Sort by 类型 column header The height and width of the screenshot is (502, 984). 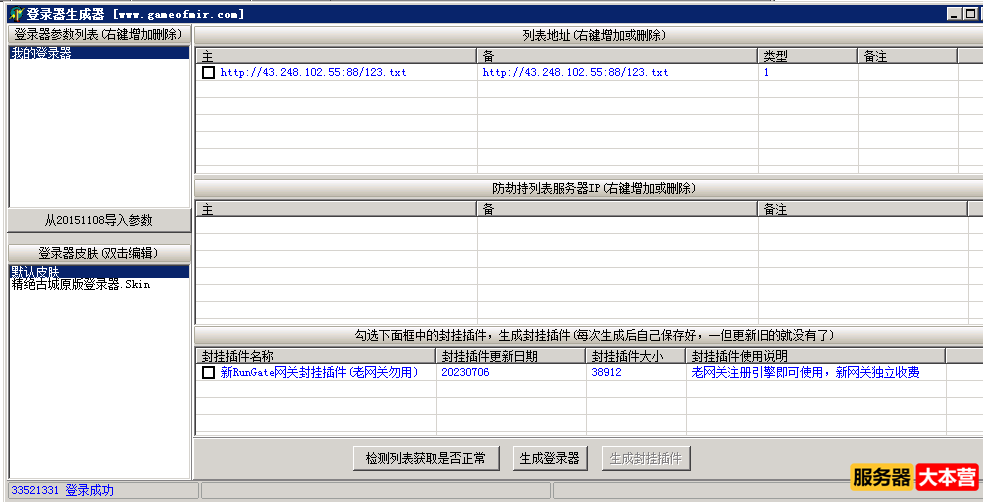tap(806, 56)
